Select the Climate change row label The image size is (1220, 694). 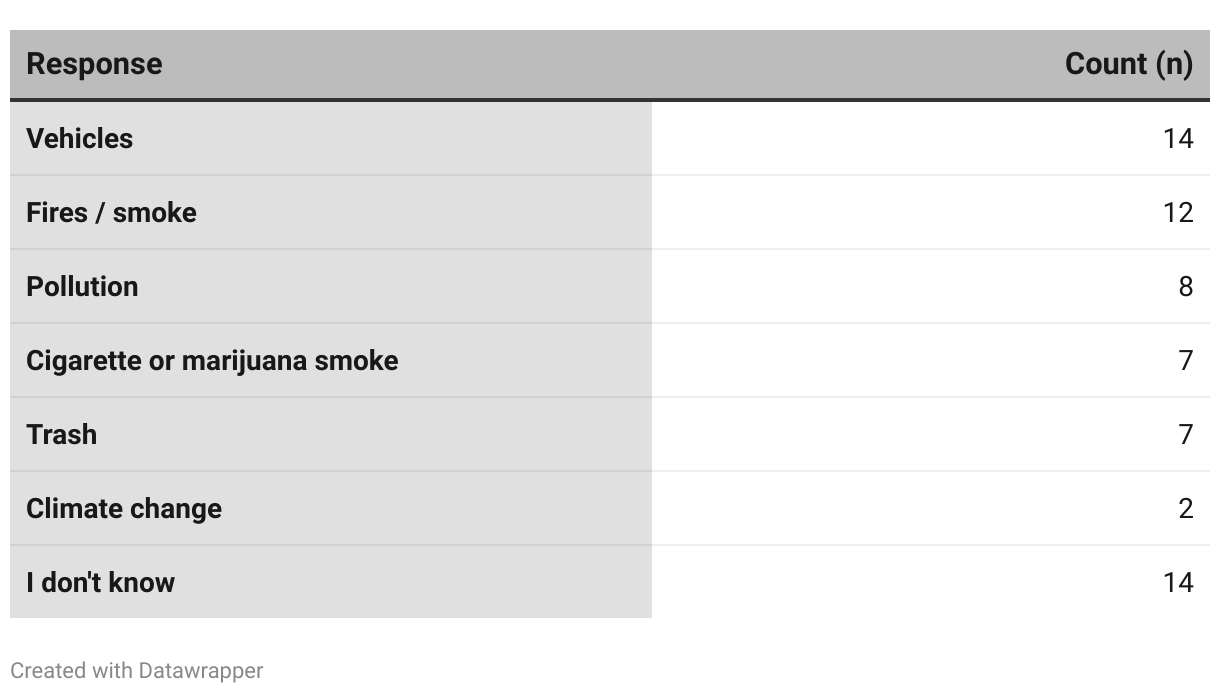pos(124,508)
